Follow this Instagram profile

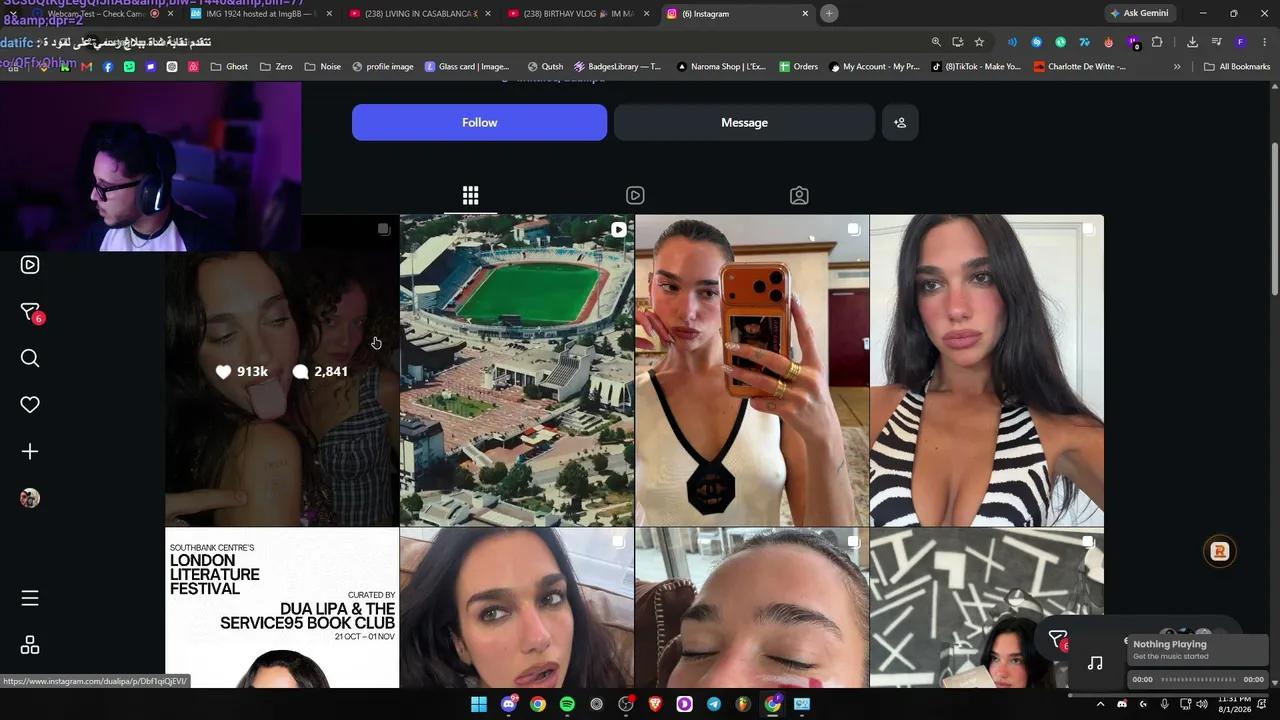tap(479, 122)
